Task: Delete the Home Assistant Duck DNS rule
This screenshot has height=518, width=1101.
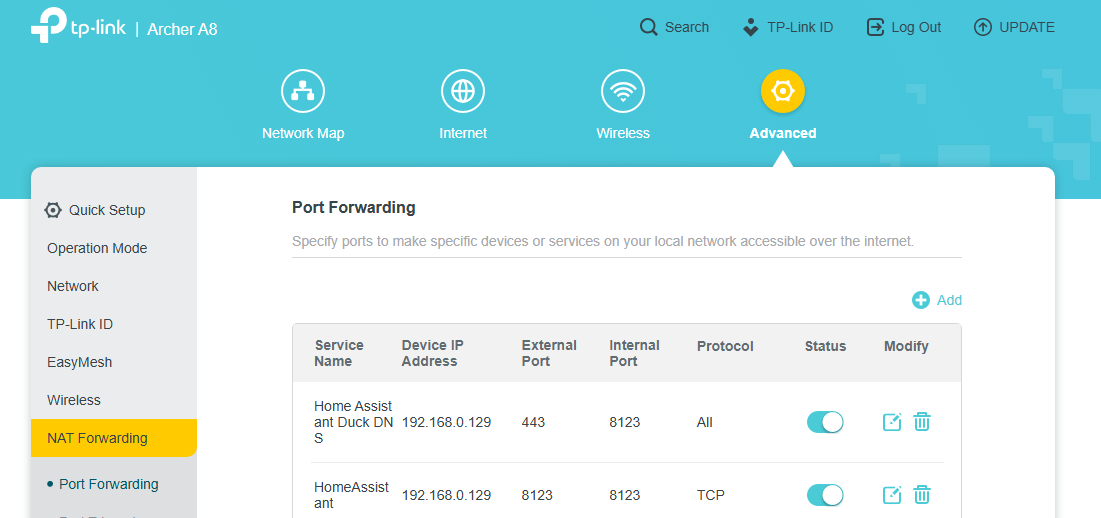Action: (922, 422)
